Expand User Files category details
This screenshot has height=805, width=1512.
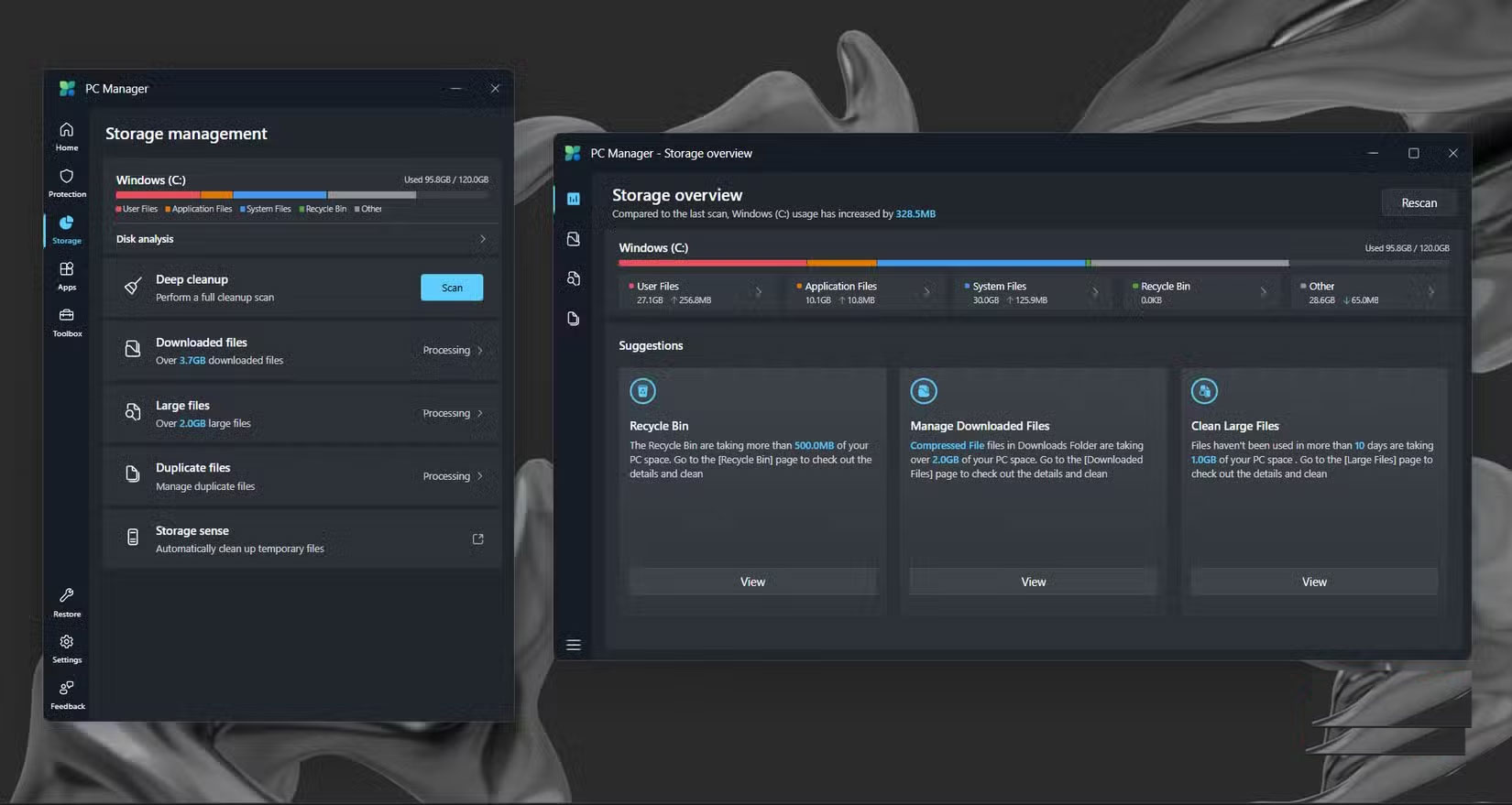[x=758, y=292]
